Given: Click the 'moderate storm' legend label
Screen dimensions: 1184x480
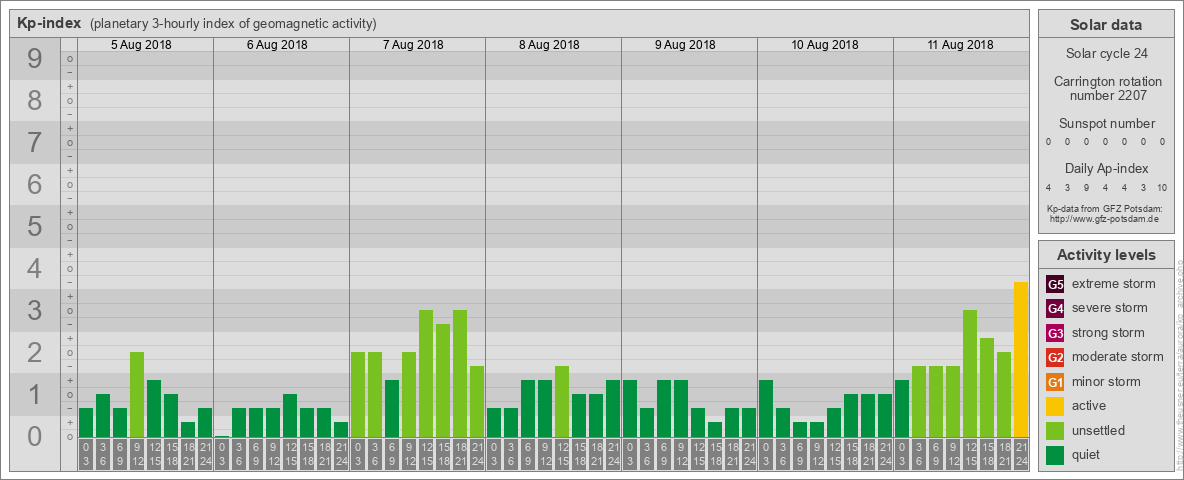Looking at the screenshot, I should tap(1118, 356).
